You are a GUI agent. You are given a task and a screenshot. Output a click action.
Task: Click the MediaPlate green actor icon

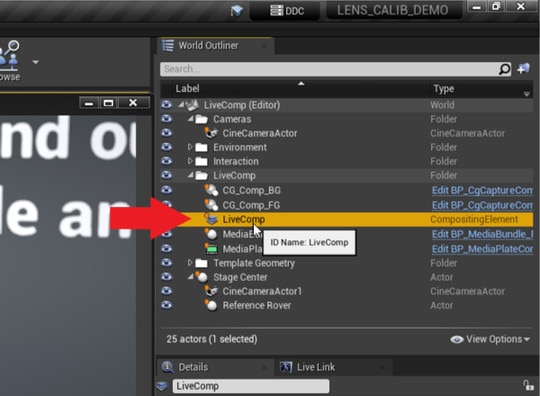coord(211,249)
